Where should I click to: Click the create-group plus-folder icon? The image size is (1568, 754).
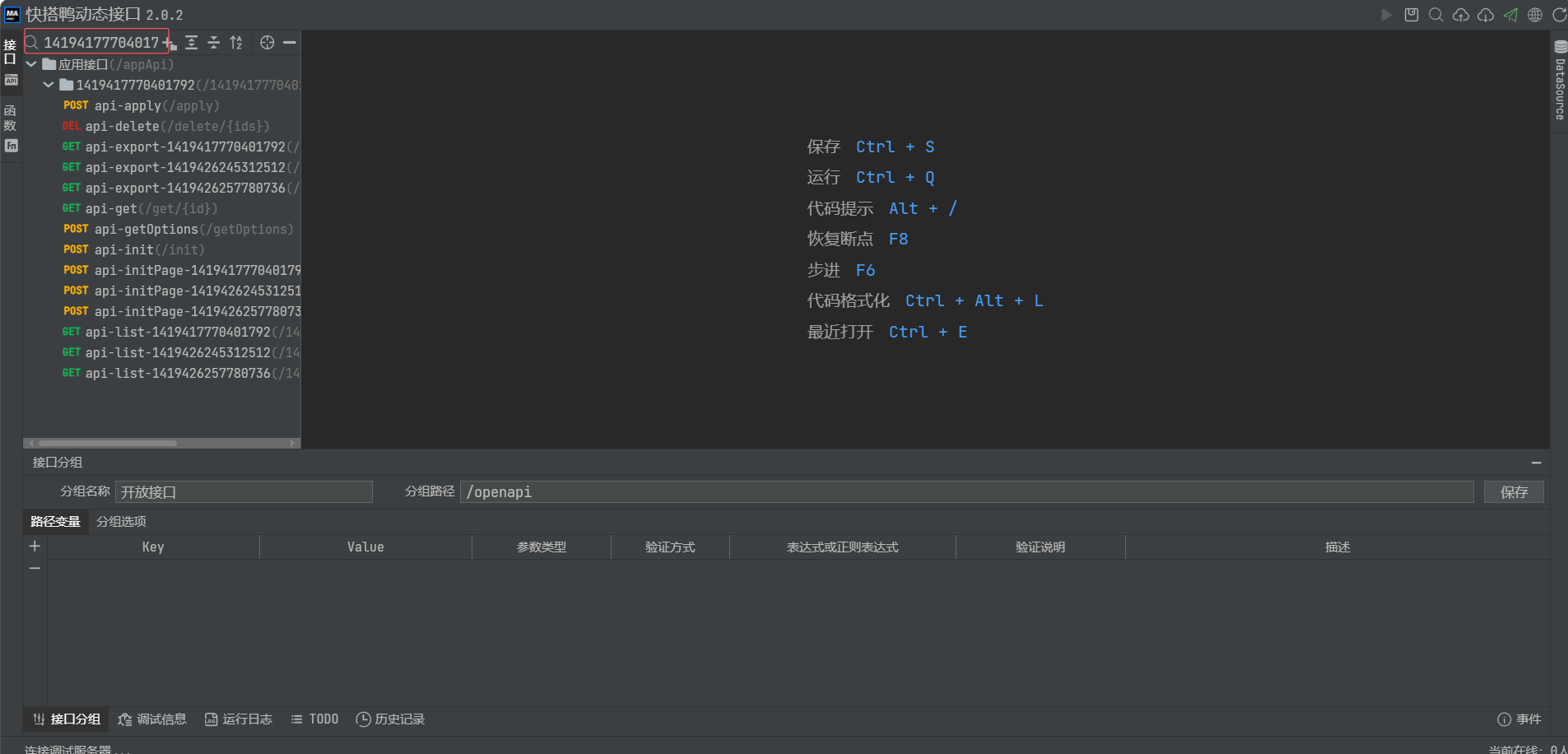pyautogui.click(x=170, y=43)
